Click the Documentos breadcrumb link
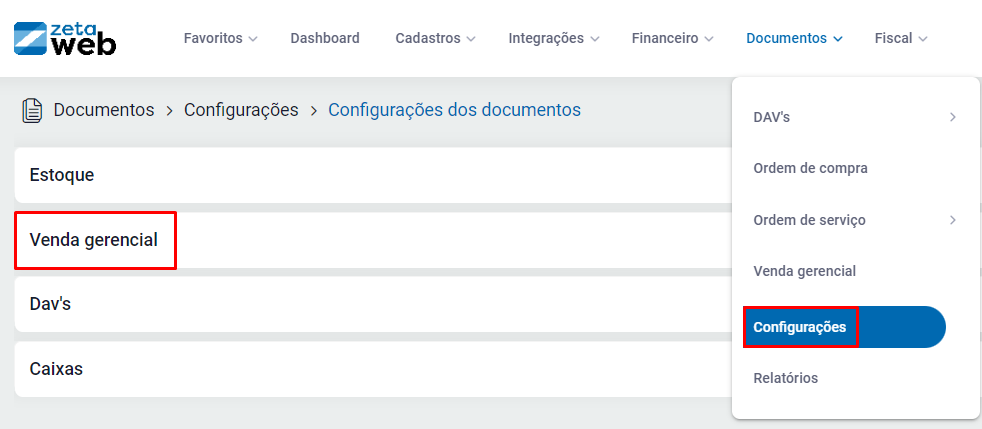This screenshot has width=982, height=429. [104, 110]
